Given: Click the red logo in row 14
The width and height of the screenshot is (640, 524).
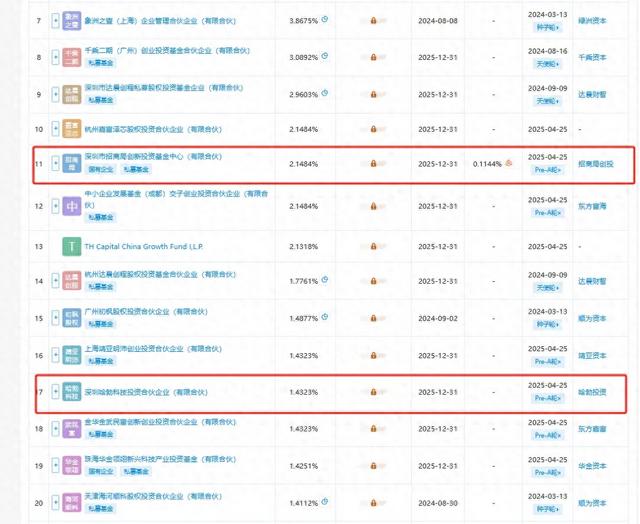Looking at the screenshot, I should pos(71,281).
